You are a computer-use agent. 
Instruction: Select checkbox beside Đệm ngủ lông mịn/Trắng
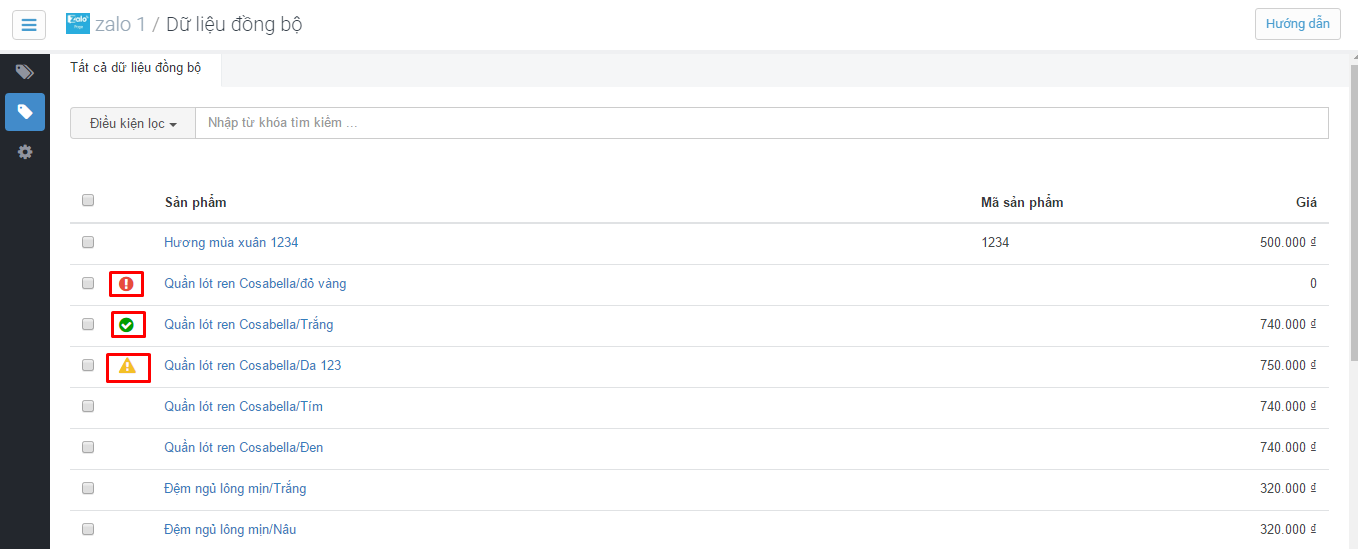[x=88, y=488]
